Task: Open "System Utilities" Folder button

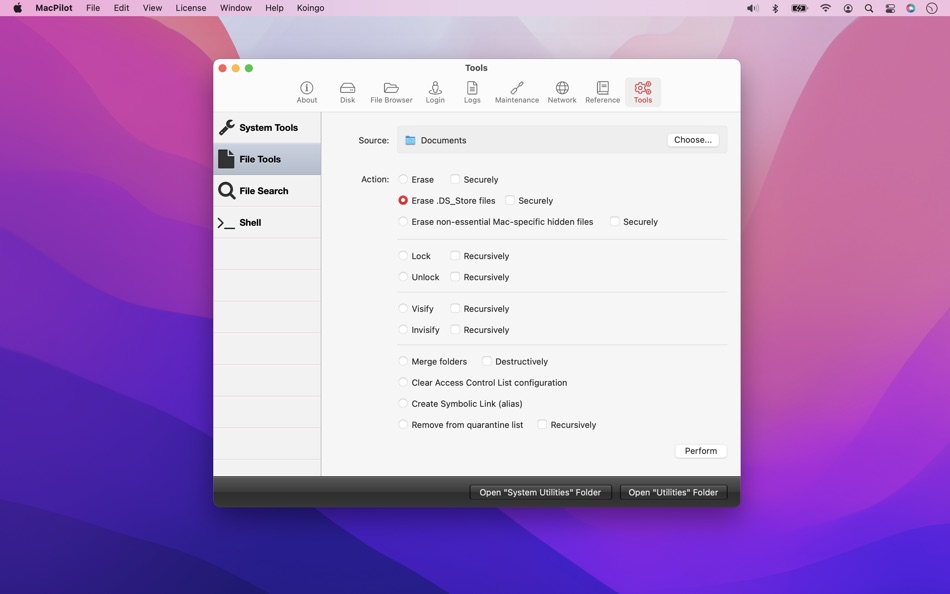Action: [x=540, y=492]
